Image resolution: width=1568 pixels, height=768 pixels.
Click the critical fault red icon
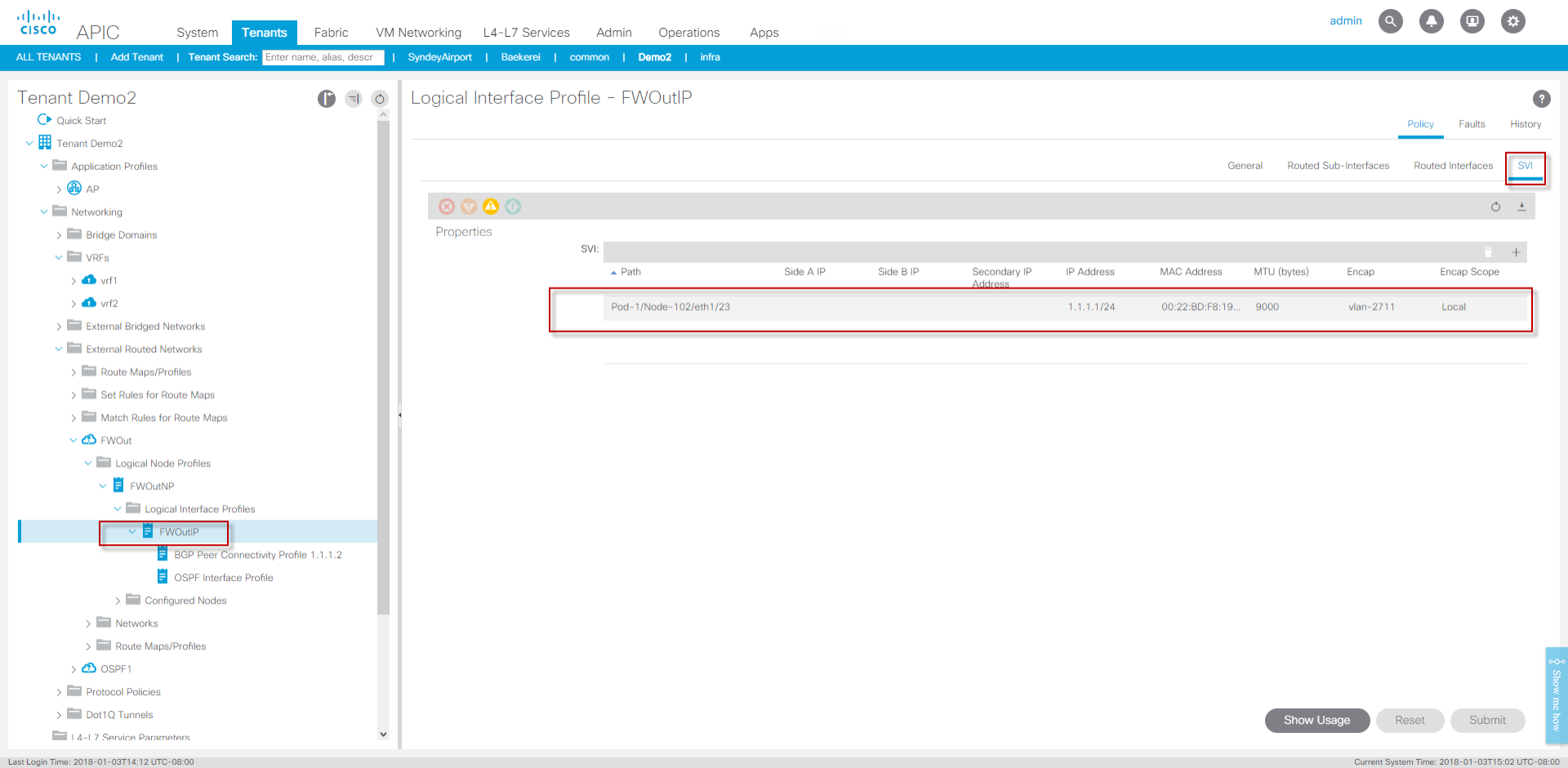click(x=447, y=207)
